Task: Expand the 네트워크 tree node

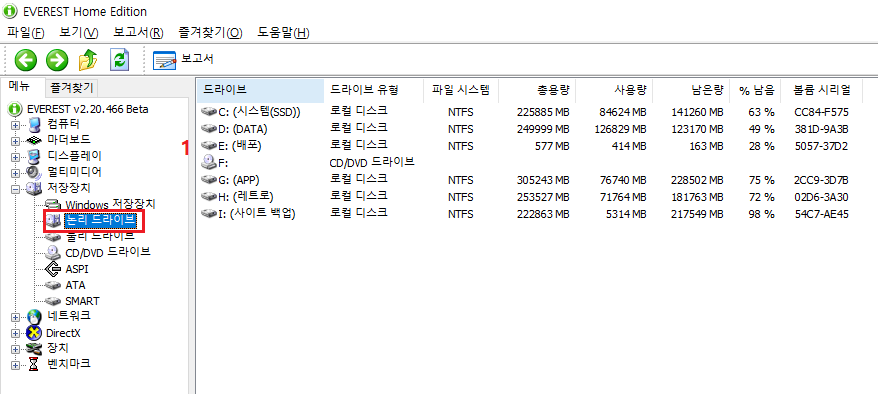Action: [15, 317]
